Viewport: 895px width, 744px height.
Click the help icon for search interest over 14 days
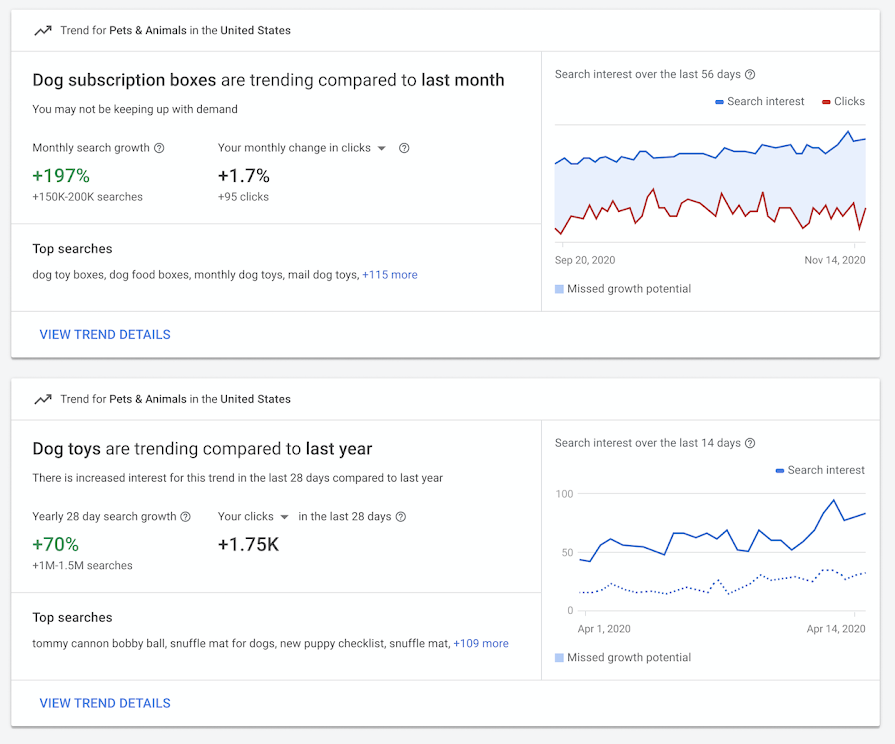tap(749, 442)
